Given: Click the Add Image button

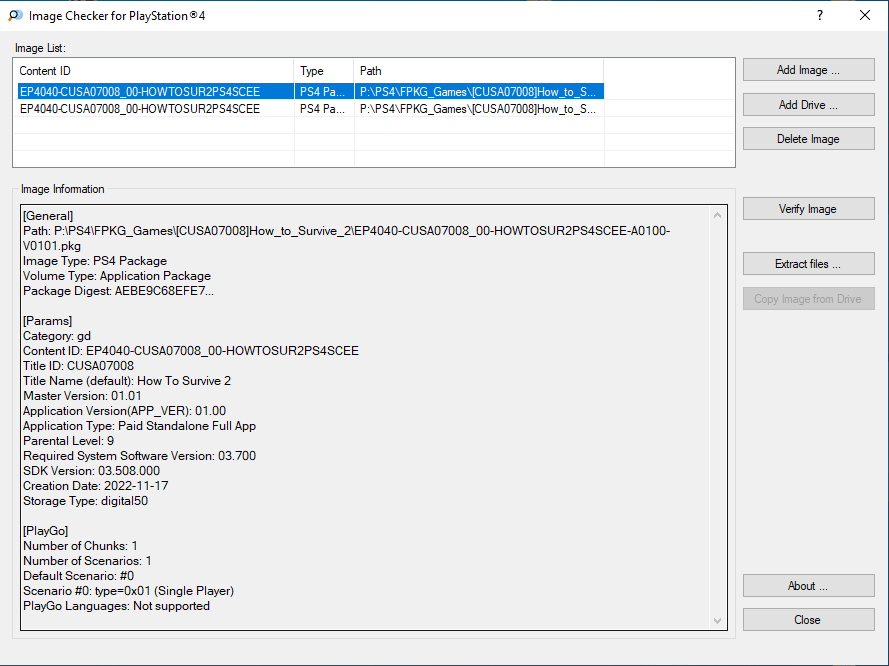Looking at the screenshot, I should [808, 70].
